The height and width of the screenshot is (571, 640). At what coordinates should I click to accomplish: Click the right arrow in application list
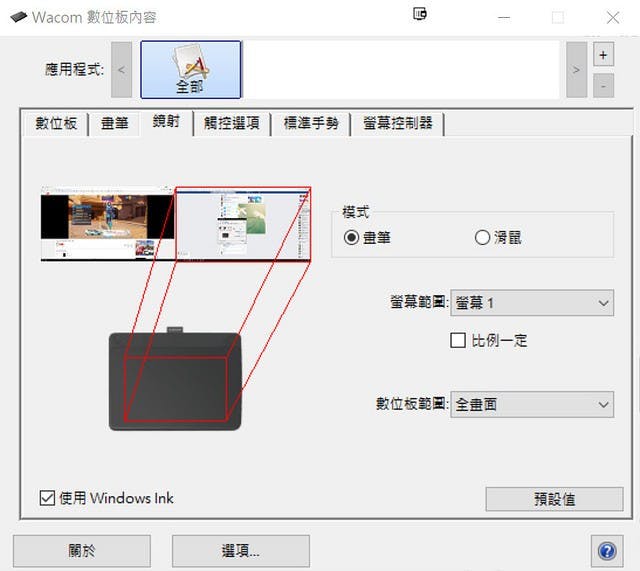click(x=576, y=70)
